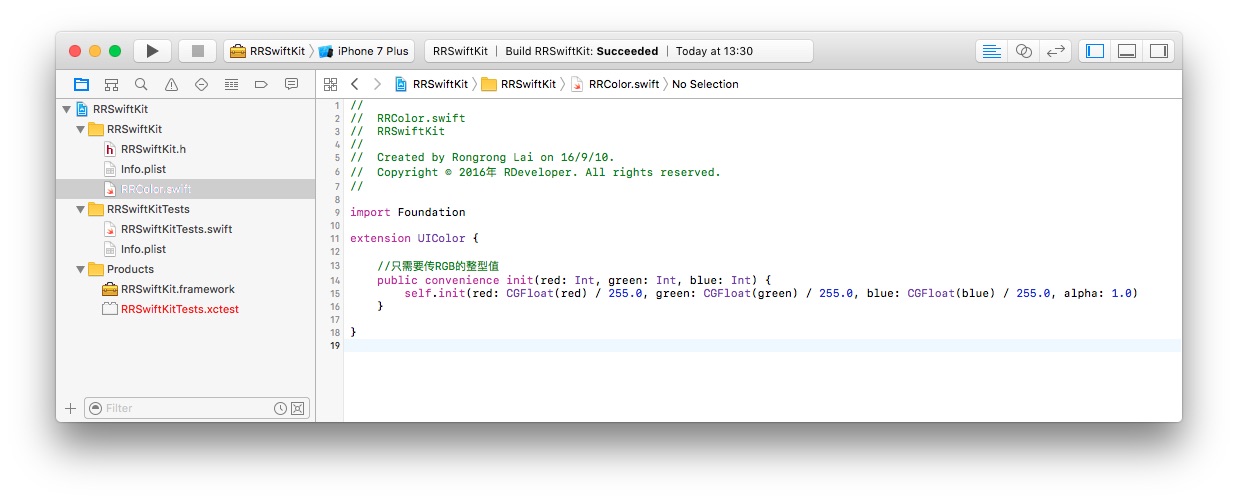1238x502 pixels.
Task: Collapse the RRSwiftKit group folder
Action: coord(81,129)
